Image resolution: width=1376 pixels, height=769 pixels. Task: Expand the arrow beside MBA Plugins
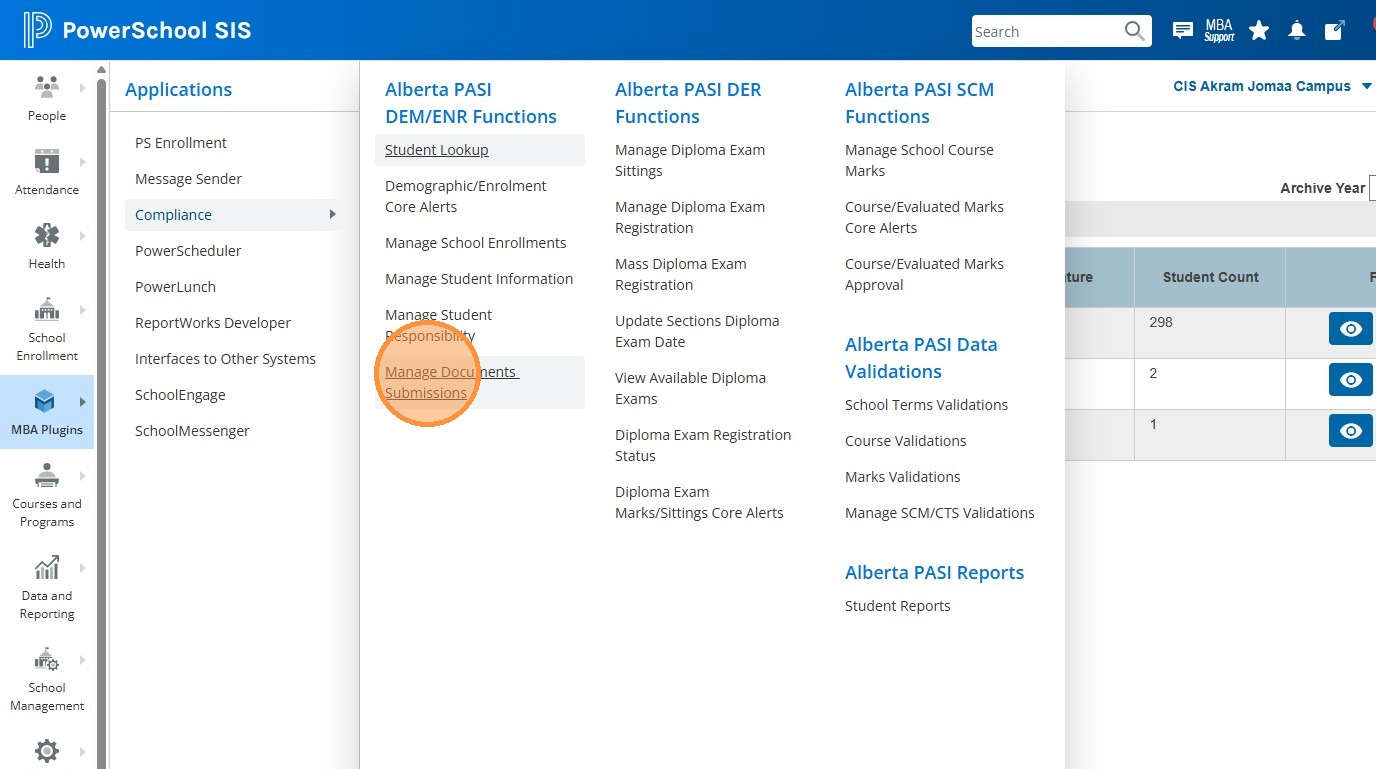pos(83,402)
